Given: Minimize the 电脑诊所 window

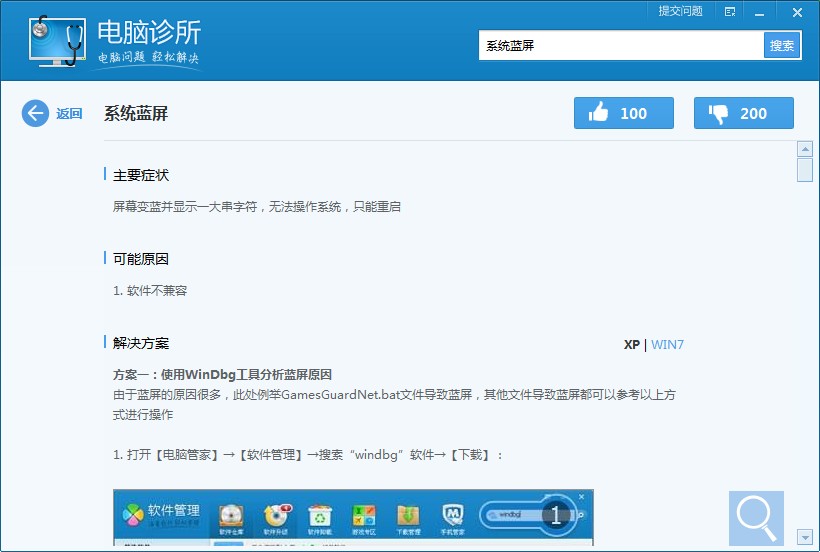Looking at the screenshot, I should (x=759, y=13).
